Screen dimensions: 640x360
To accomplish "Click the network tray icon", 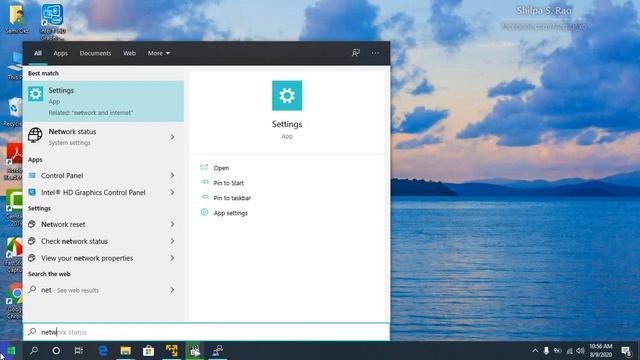I will point(569,351).
